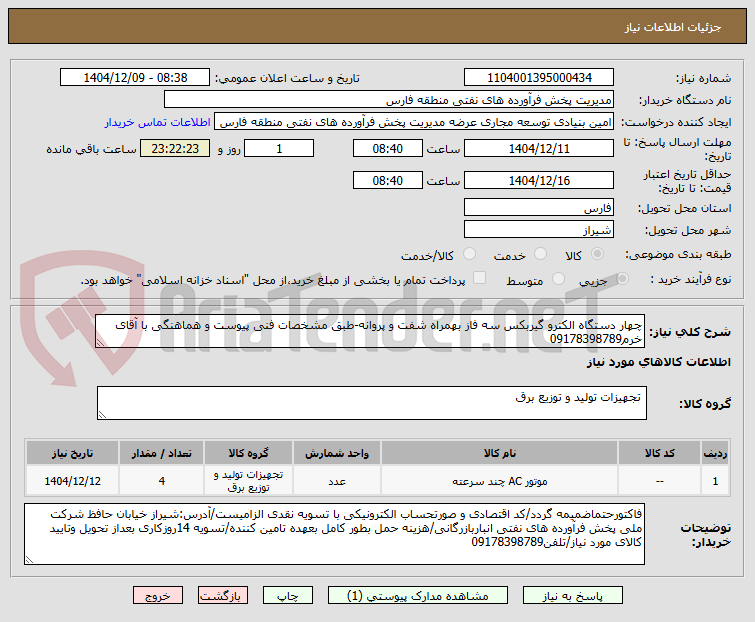Click the quantity cell showing 4

[x=161, y=481]
